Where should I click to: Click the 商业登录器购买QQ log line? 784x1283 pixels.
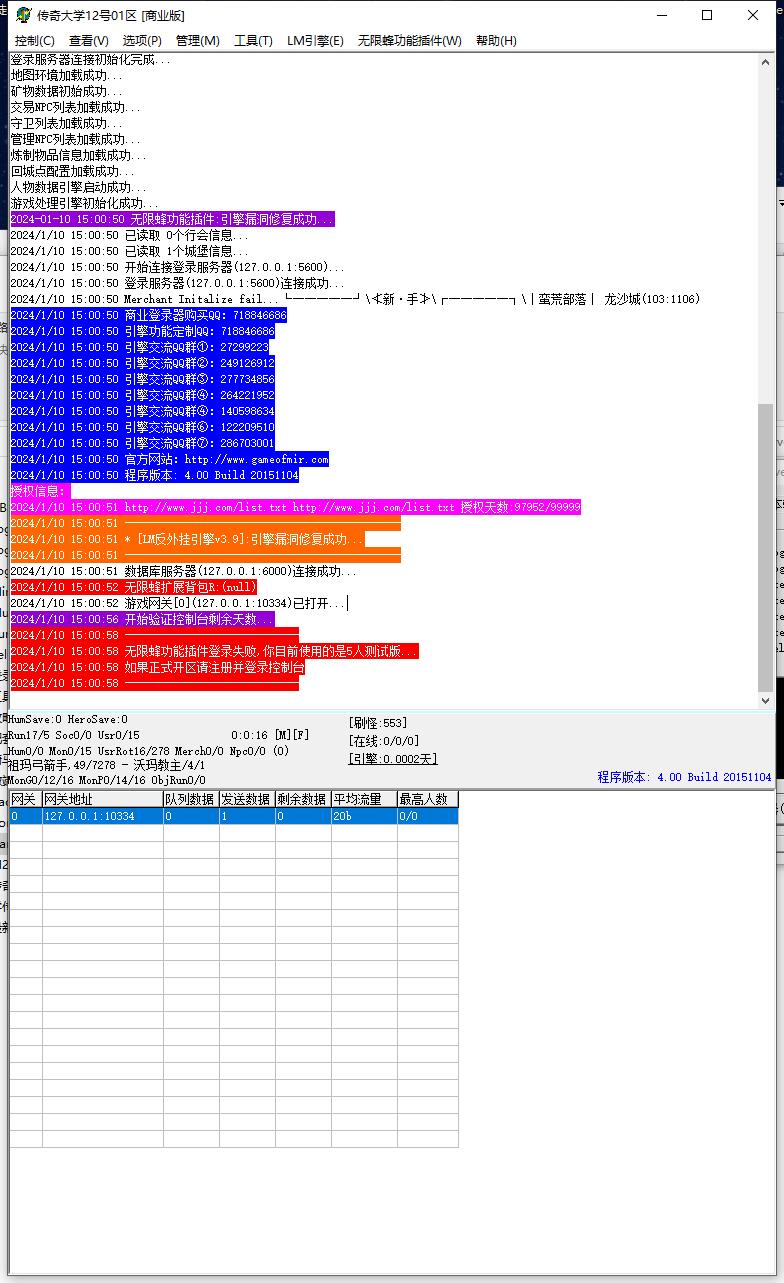(148, 315)
